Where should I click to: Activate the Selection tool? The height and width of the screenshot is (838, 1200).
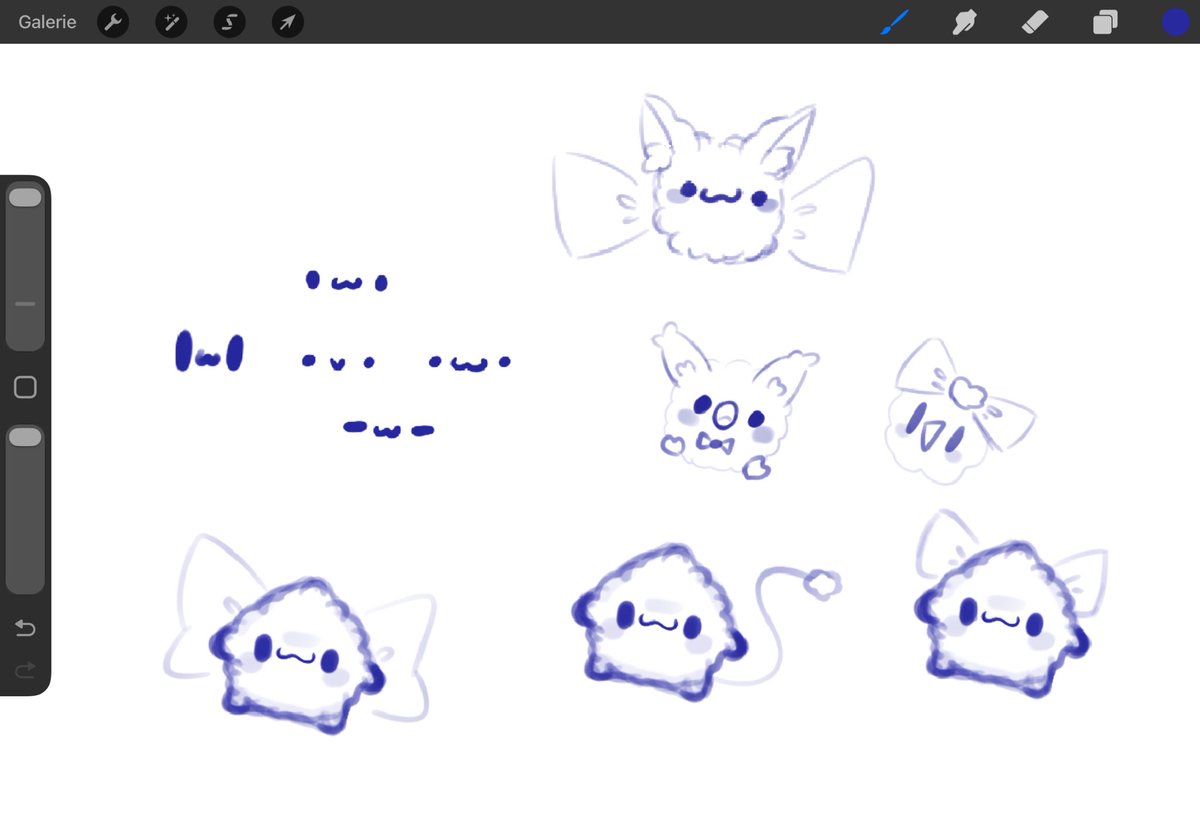[x=229, y=22]
